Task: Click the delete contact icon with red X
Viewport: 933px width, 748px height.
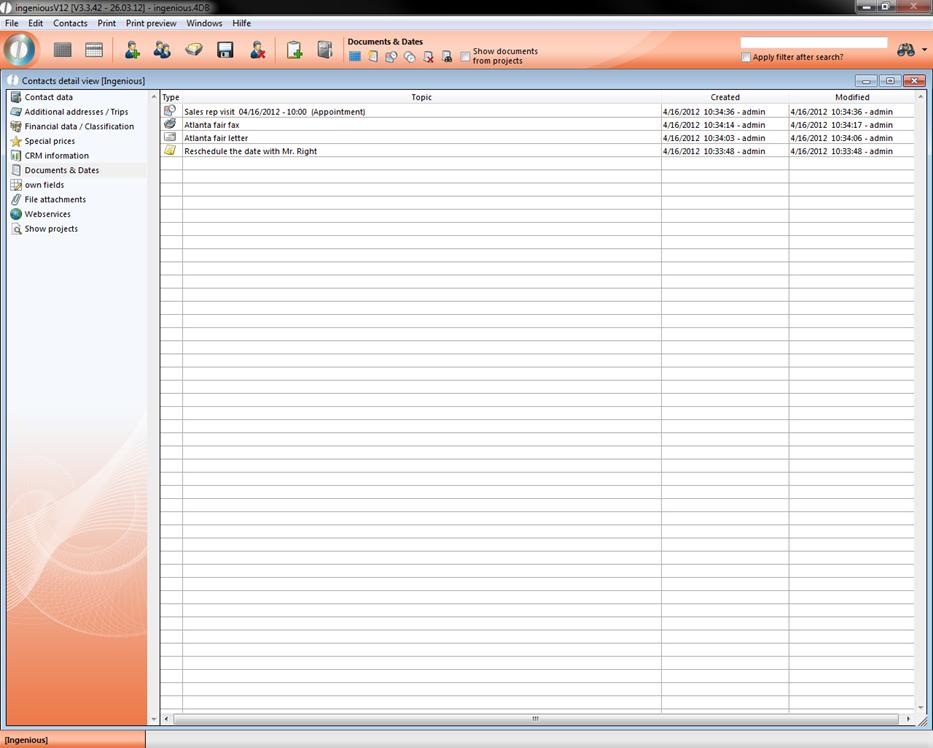Action: click(257, 50)
